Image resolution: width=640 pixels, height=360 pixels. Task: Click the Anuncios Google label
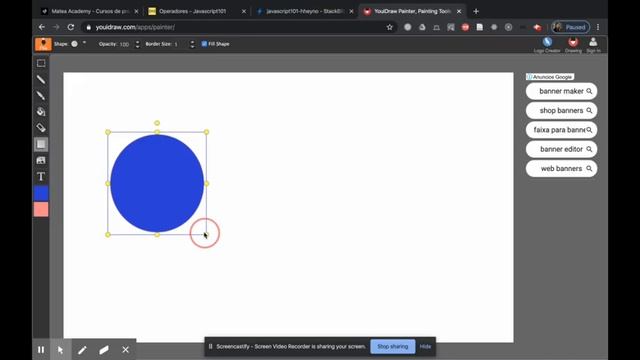tap(550, 77)
